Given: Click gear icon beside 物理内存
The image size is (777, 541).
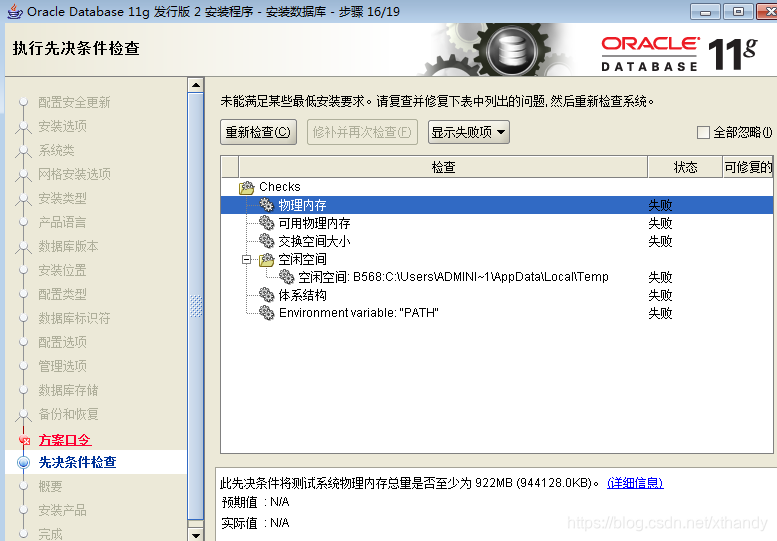Looking at the screenshot, I should point(267,205).
